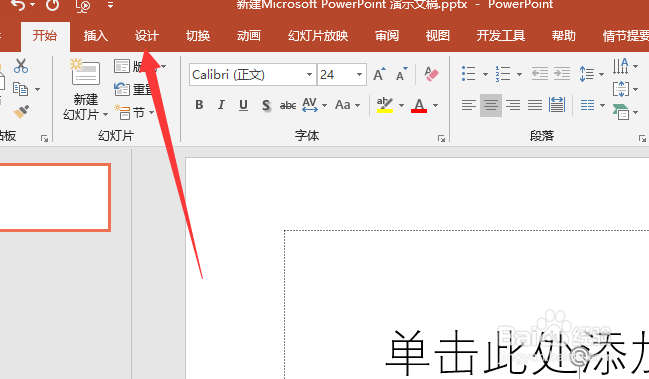Open the text direction icon
649x379 pixels.
pyautogui.click(x=620, y=66)
